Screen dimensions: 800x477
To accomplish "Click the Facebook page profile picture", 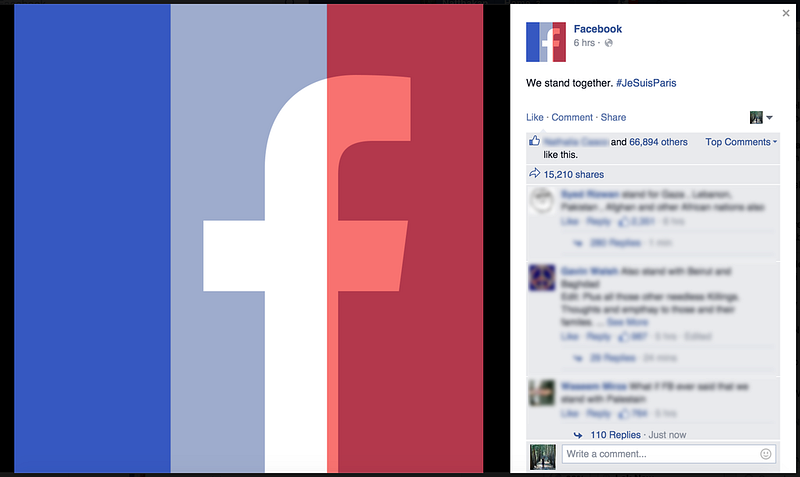I will point(545,42).
